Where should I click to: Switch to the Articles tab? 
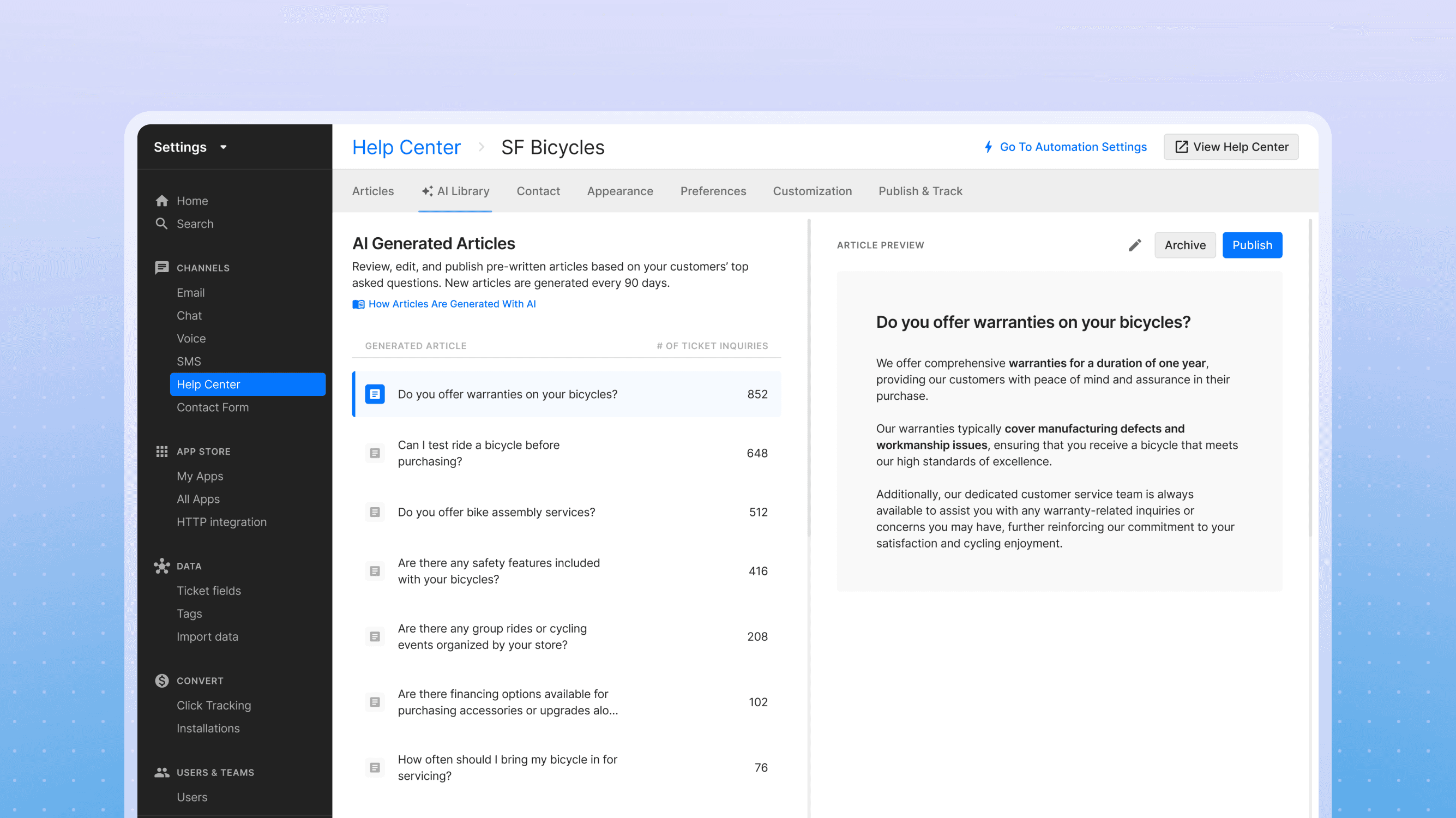tap(372, 191)
